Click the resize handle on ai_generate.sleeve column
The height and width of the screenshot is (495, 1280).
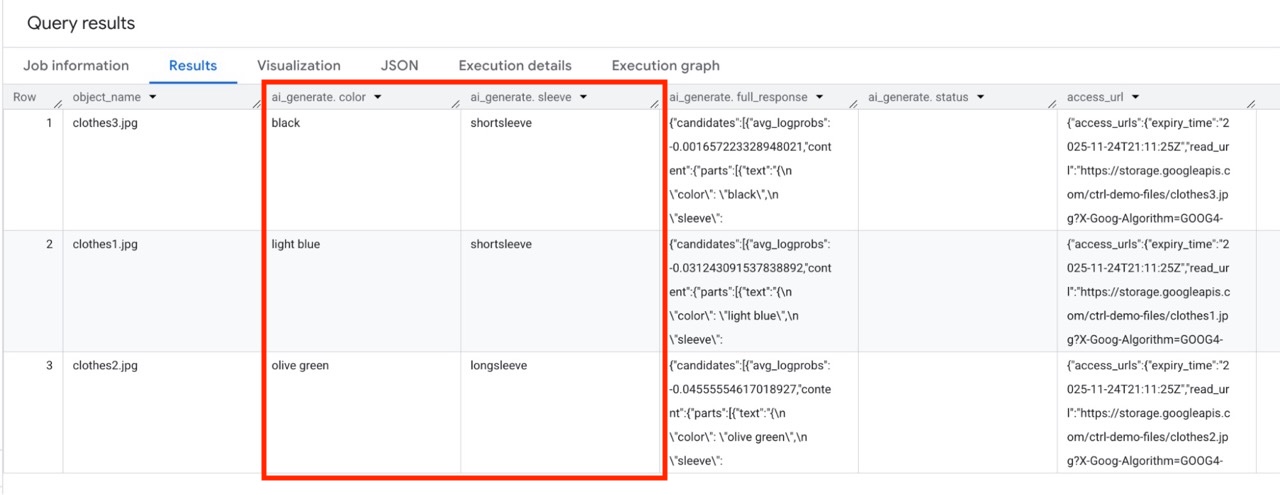[x=654, y=103]
